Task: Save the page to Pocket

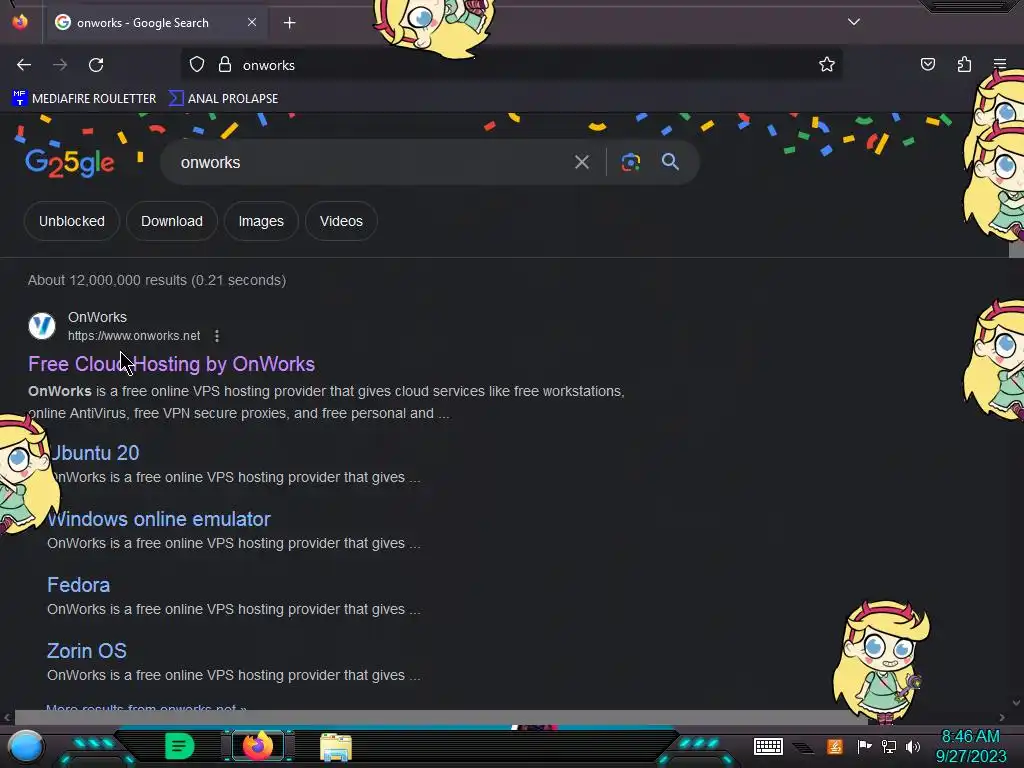Action: click(927, 64)
